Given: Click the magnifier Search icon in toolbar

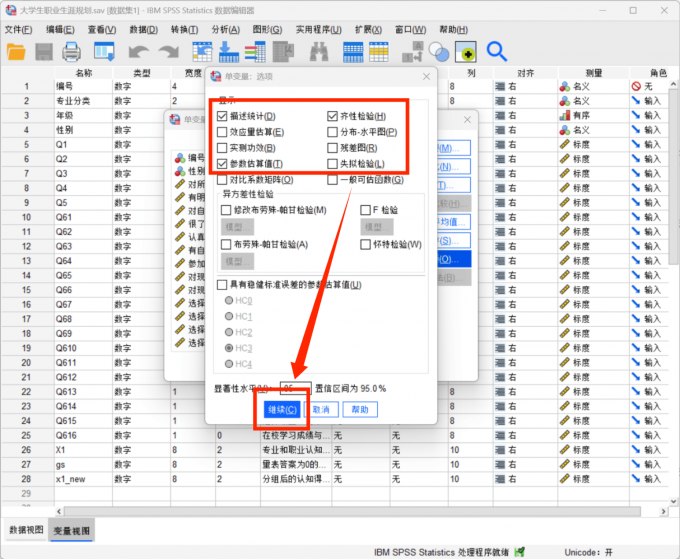Looking at the screenshot, I should [x=496, y=51].
